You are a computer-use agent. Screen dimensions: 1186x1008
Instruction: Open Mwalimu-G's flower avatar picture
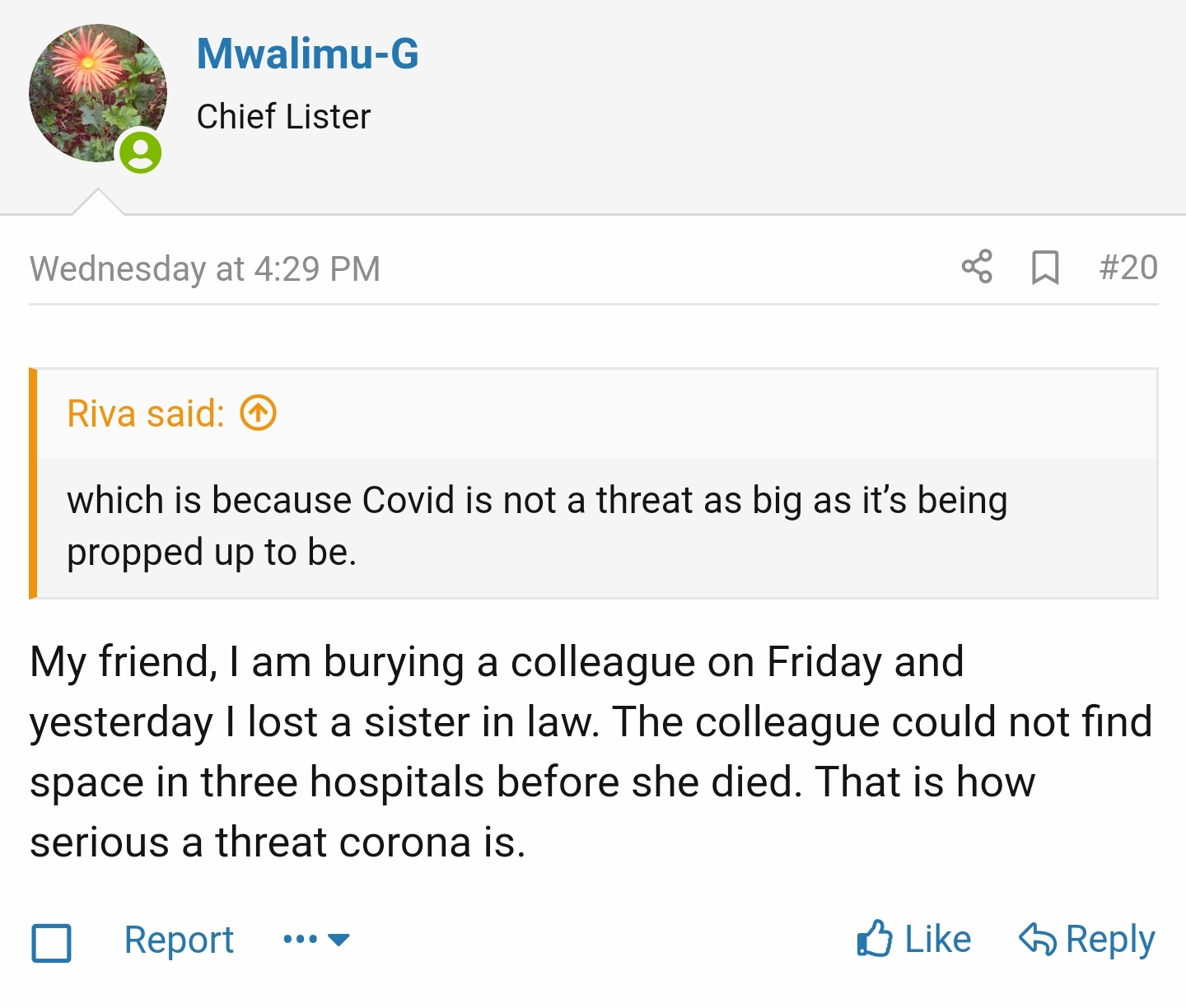click(x=95, y=89)
